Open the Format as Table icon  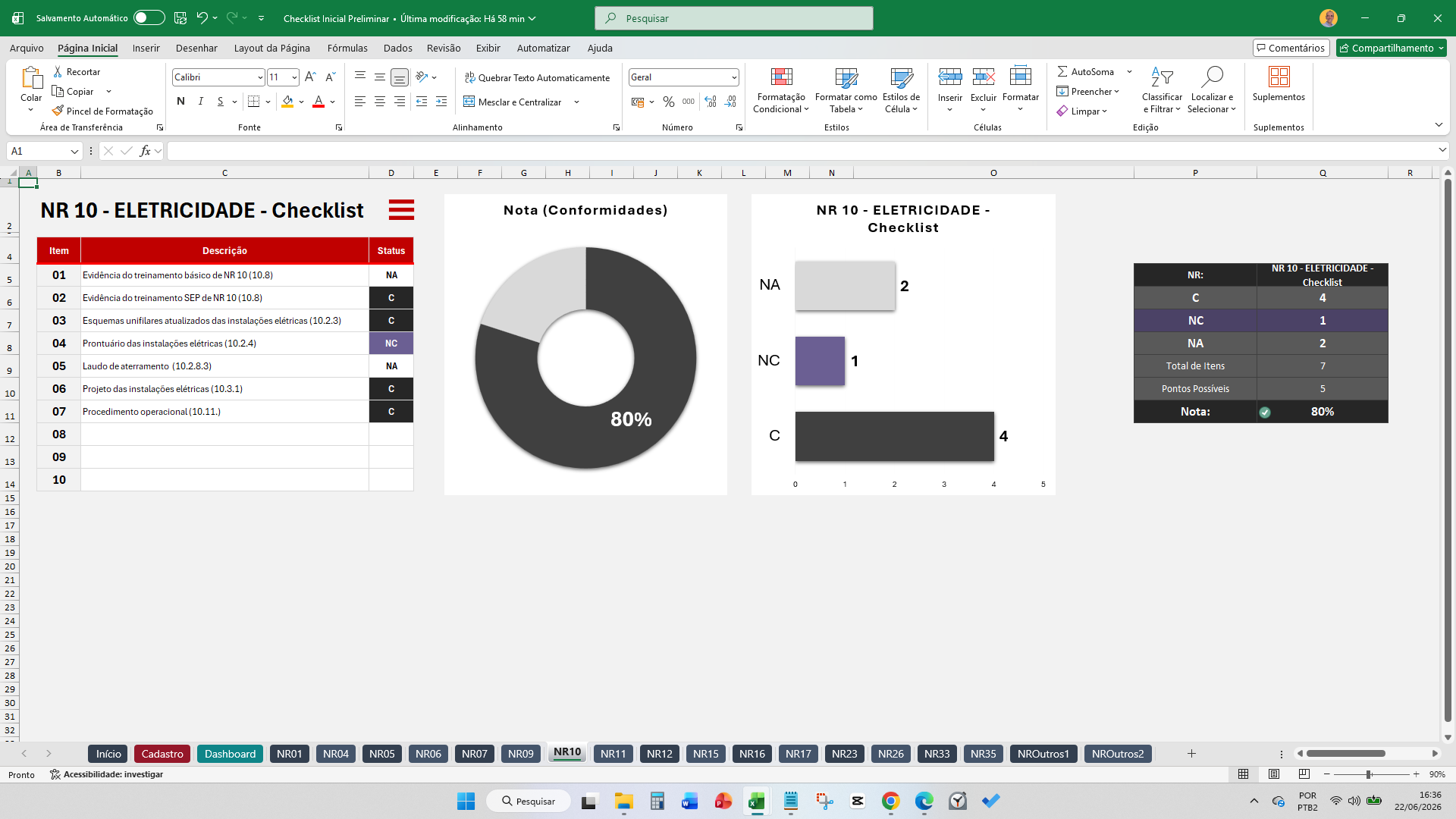846,77
